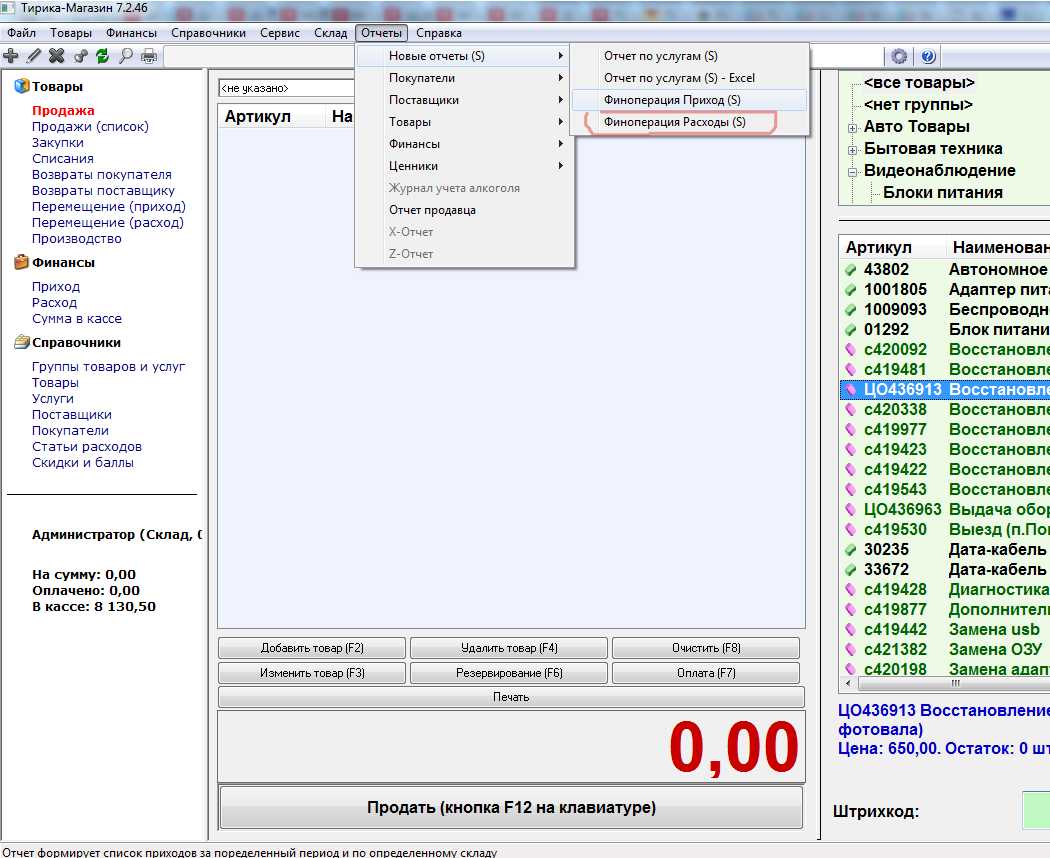The width and height of the screenshot is (1050, 858).
Task: Click green tag icon of item 33672
Action: pyautogui.click(x=850, y=569)
